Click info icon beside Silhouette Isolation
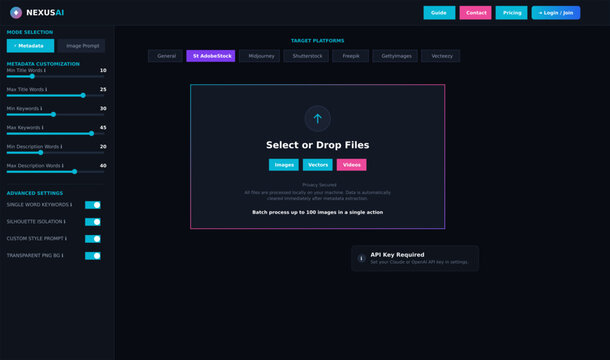The height and width of the screenshot is (360, 610). 65,222
